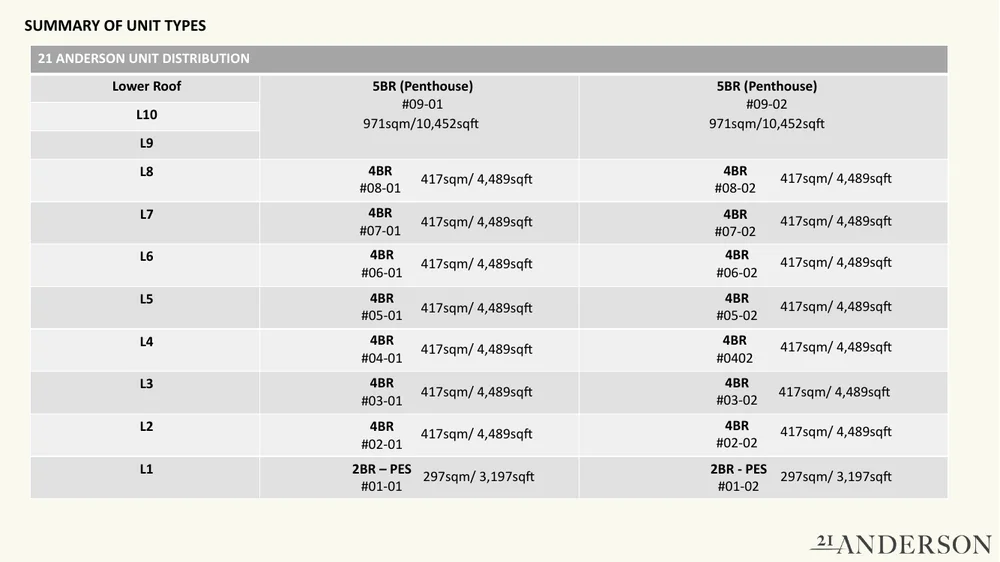Click the L9 level label
1000x562 pixels.
(x=146, y=143)
